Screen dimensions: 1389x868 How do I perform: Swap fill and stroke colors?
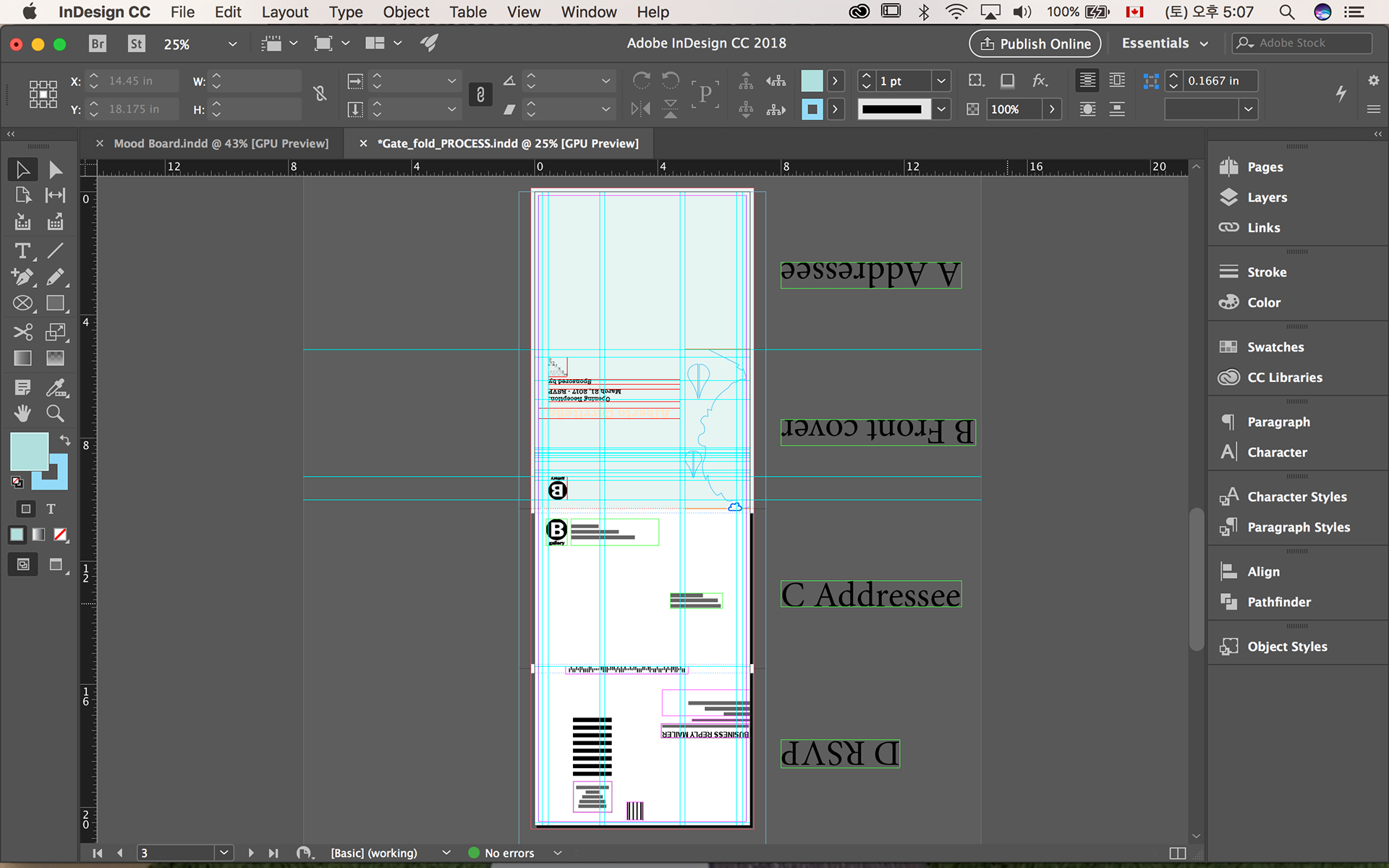(65, 440)
